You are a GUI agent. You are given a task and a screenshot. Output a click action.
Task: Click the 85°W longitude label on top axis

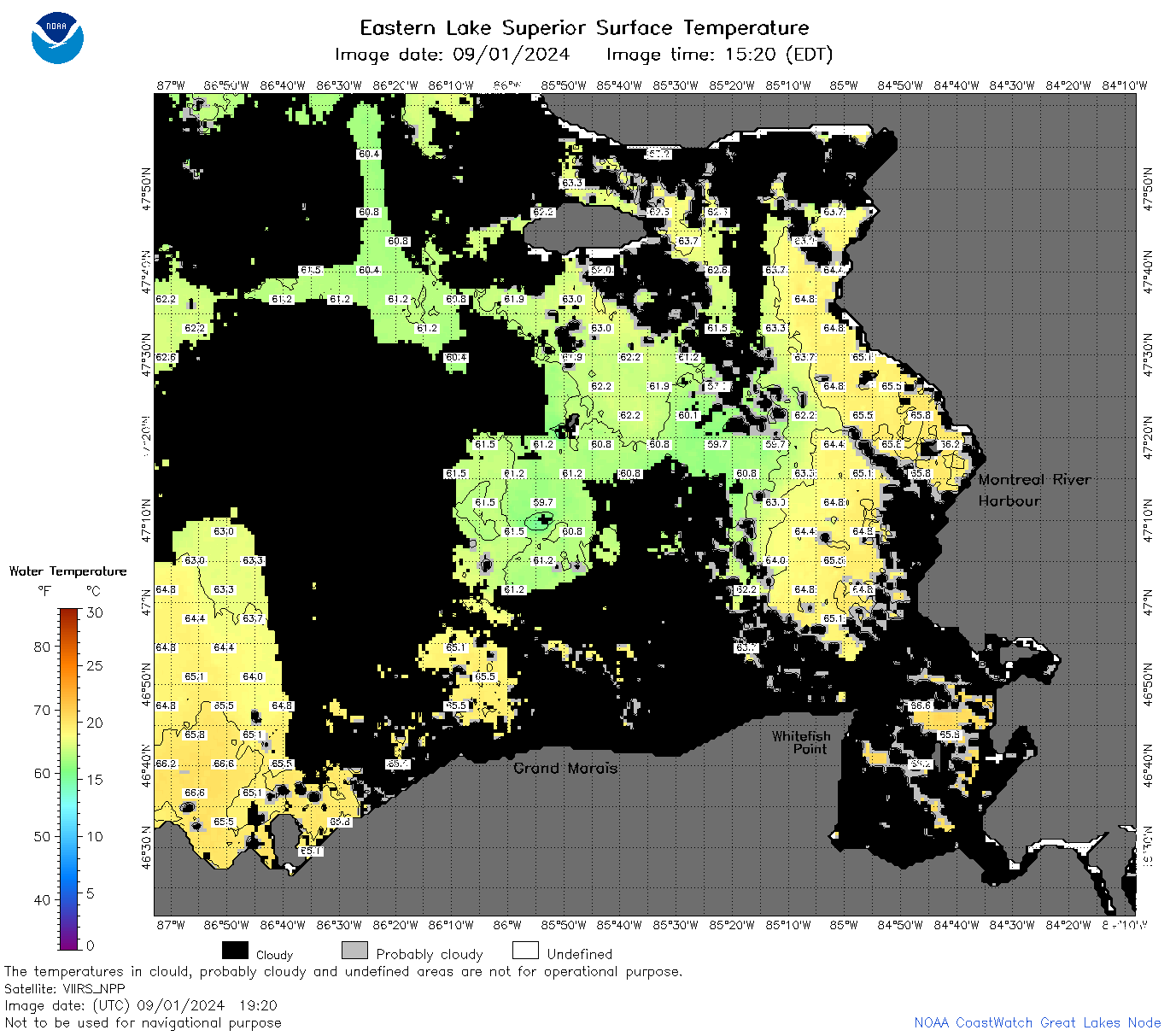pyautogui.click(x=844, y=85)
